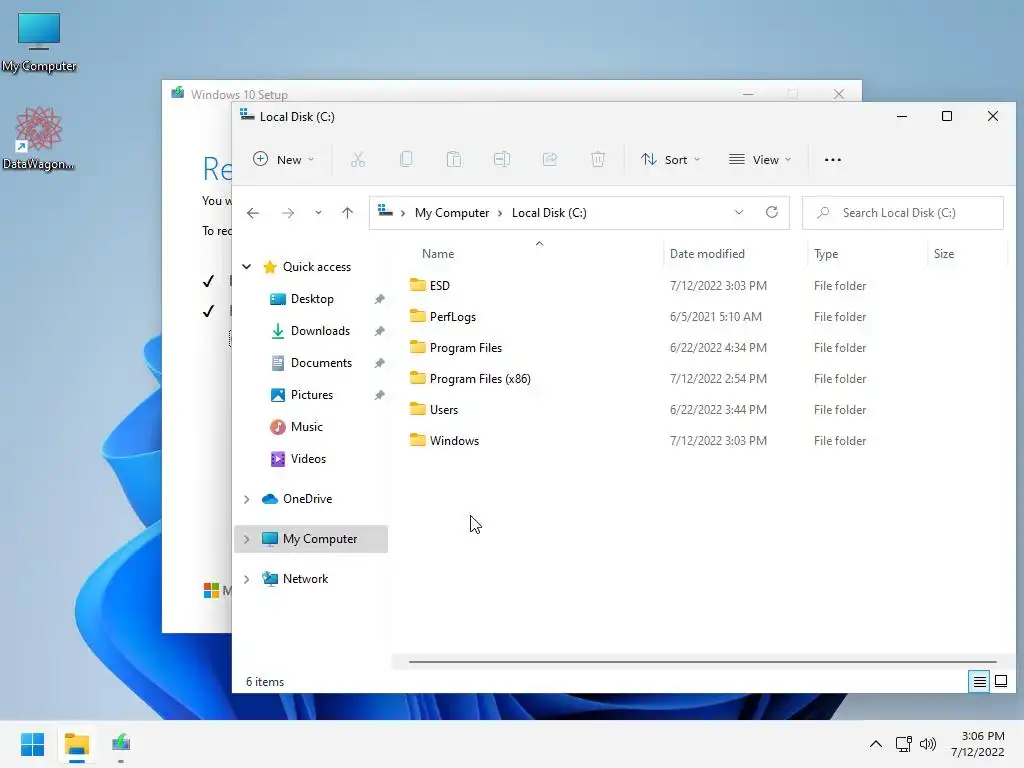Click the Delete trash icon

click(598, 159)
